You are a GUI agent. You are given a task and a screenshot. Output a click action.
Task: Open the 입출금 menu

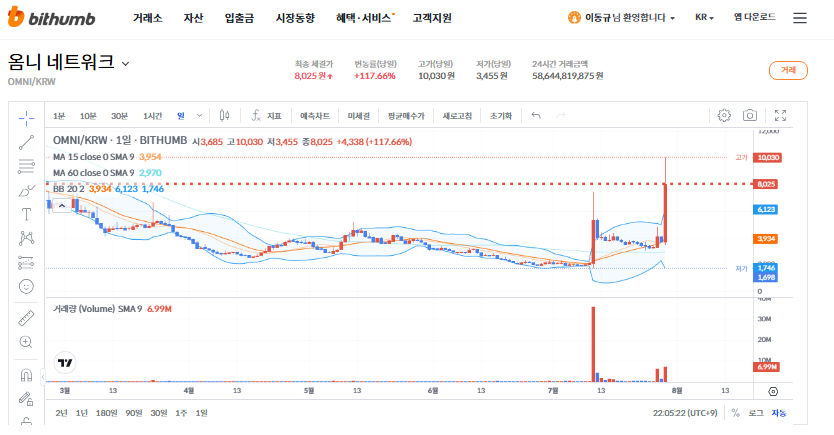click(239, 18)
